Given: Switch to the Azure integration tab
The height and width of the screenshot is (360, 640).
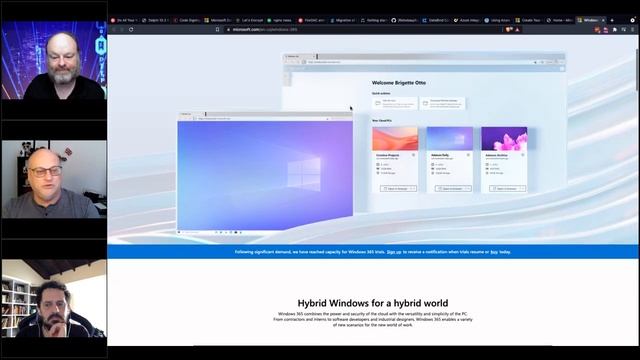Looking at the screenshot, I should tap(467, 20).
